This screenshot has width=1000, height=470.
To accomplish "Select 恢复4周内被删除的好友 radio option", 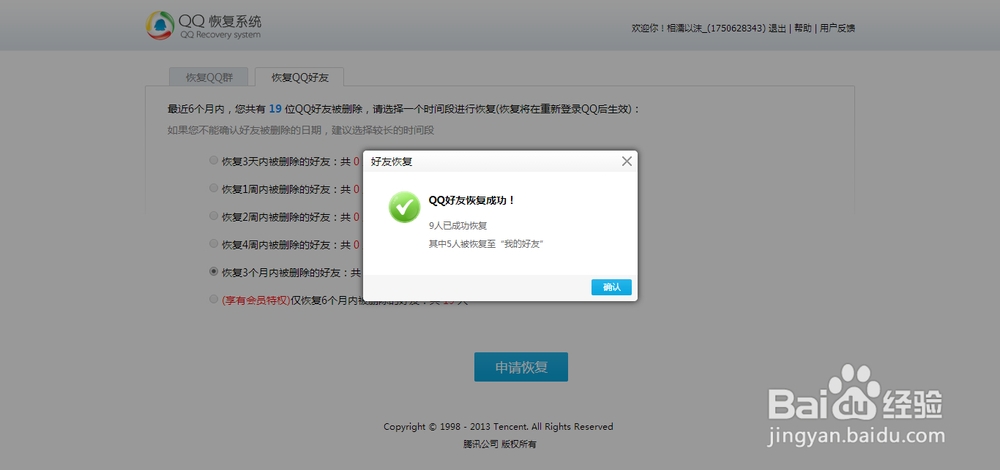I will pos(214,244).
